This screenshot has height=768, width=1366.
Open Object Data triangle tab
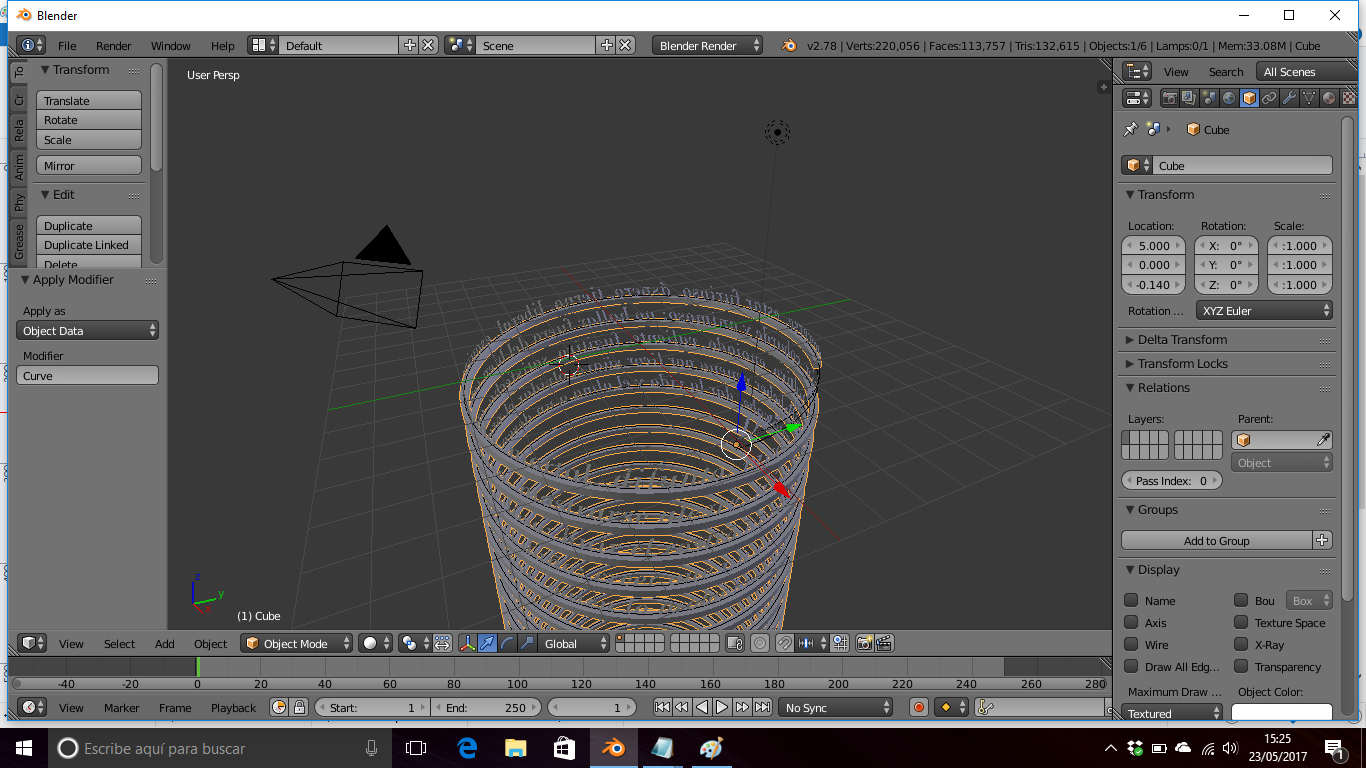tap(1309, 98)
